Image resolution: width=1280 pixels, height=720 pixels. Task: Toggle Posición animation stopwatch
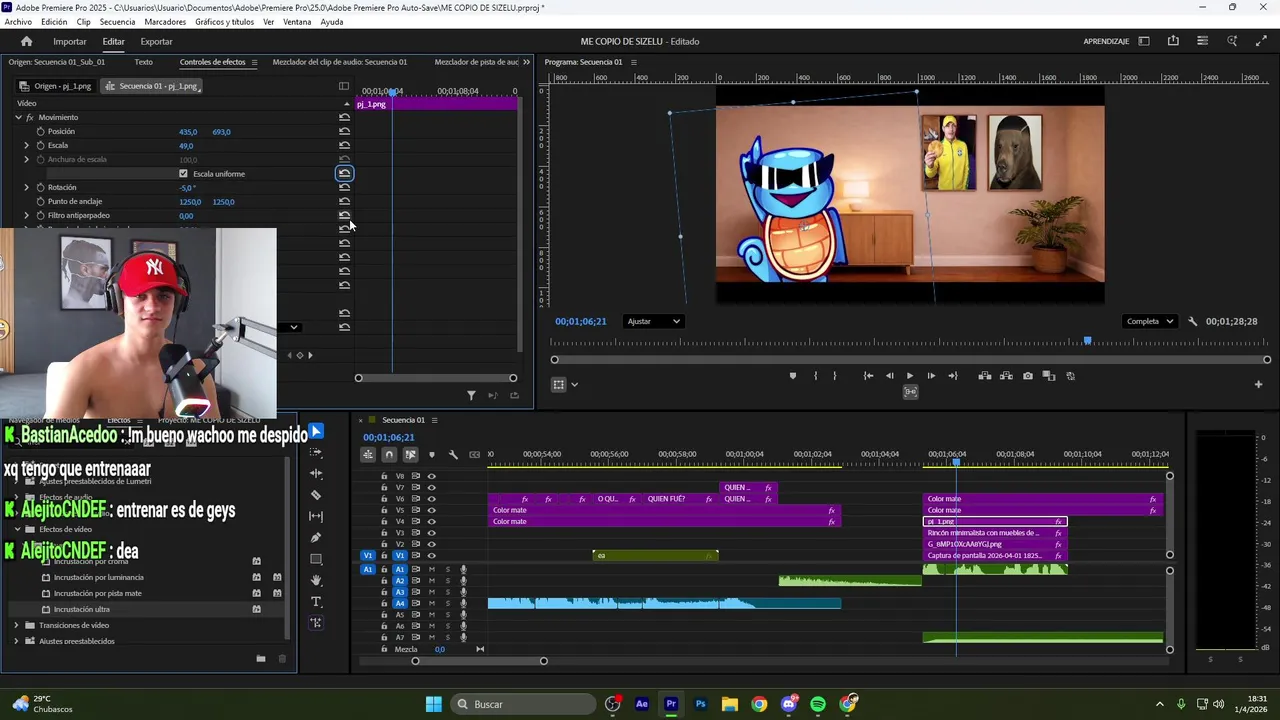click(41, 131)
